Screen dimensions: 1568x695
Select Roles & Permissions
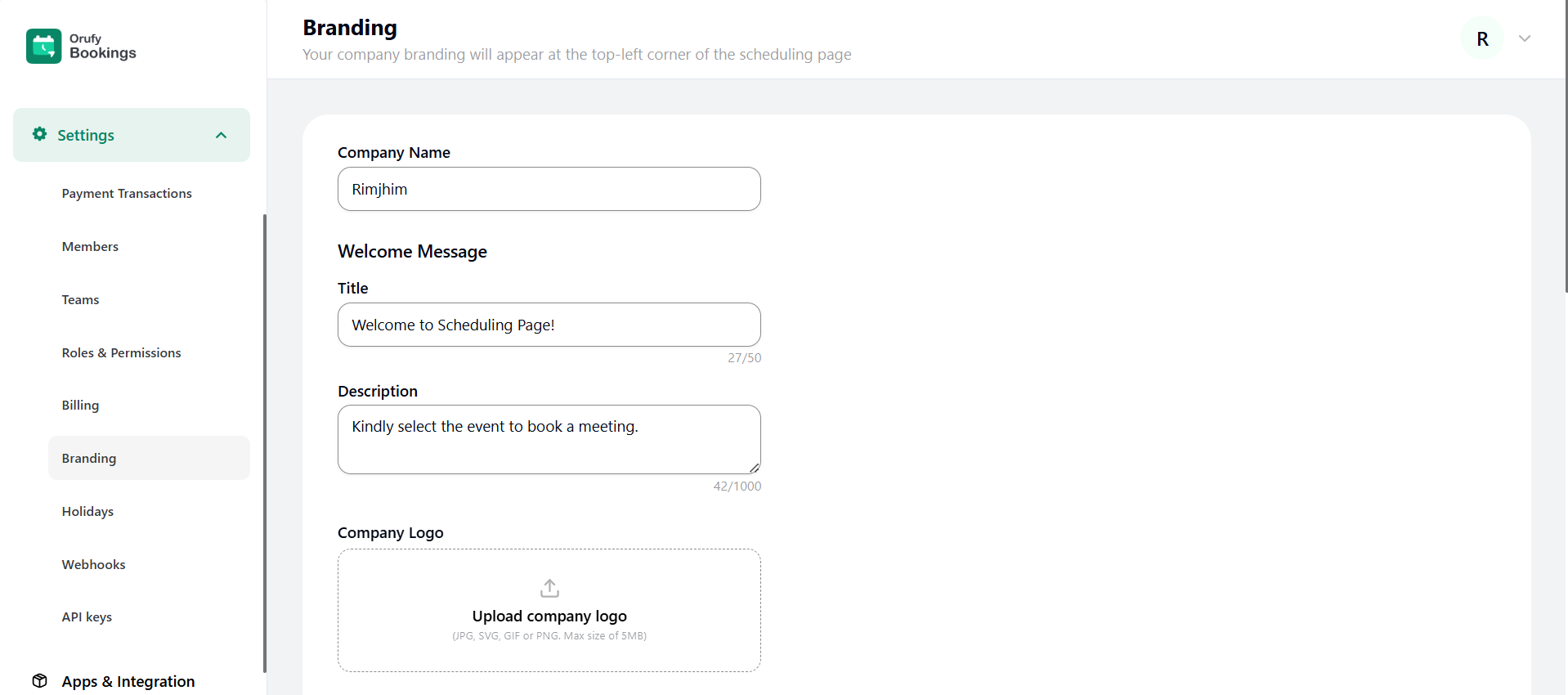[121, 353]
